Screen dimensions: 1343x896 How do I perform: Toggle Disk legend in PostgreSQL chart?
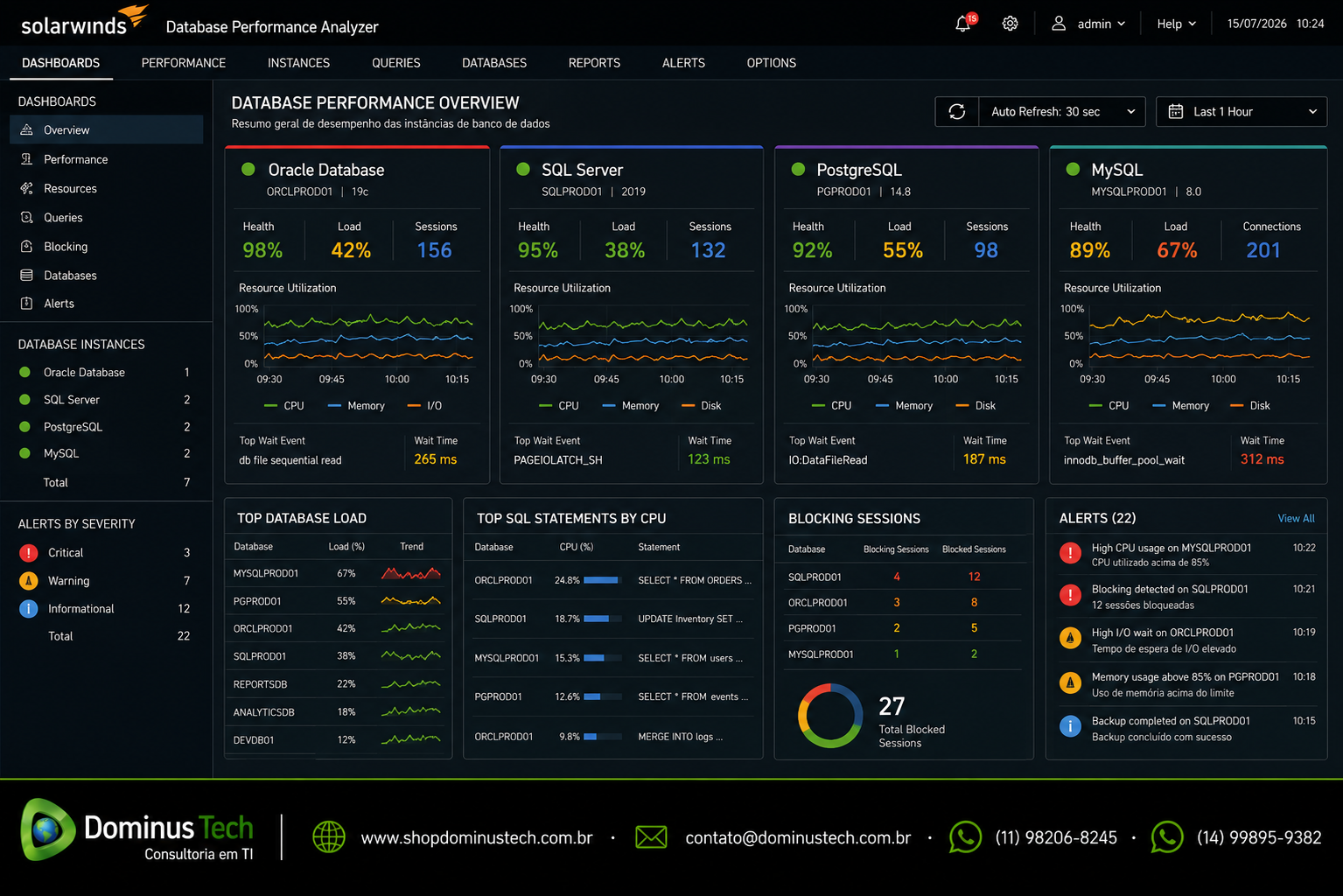(976, 406)
